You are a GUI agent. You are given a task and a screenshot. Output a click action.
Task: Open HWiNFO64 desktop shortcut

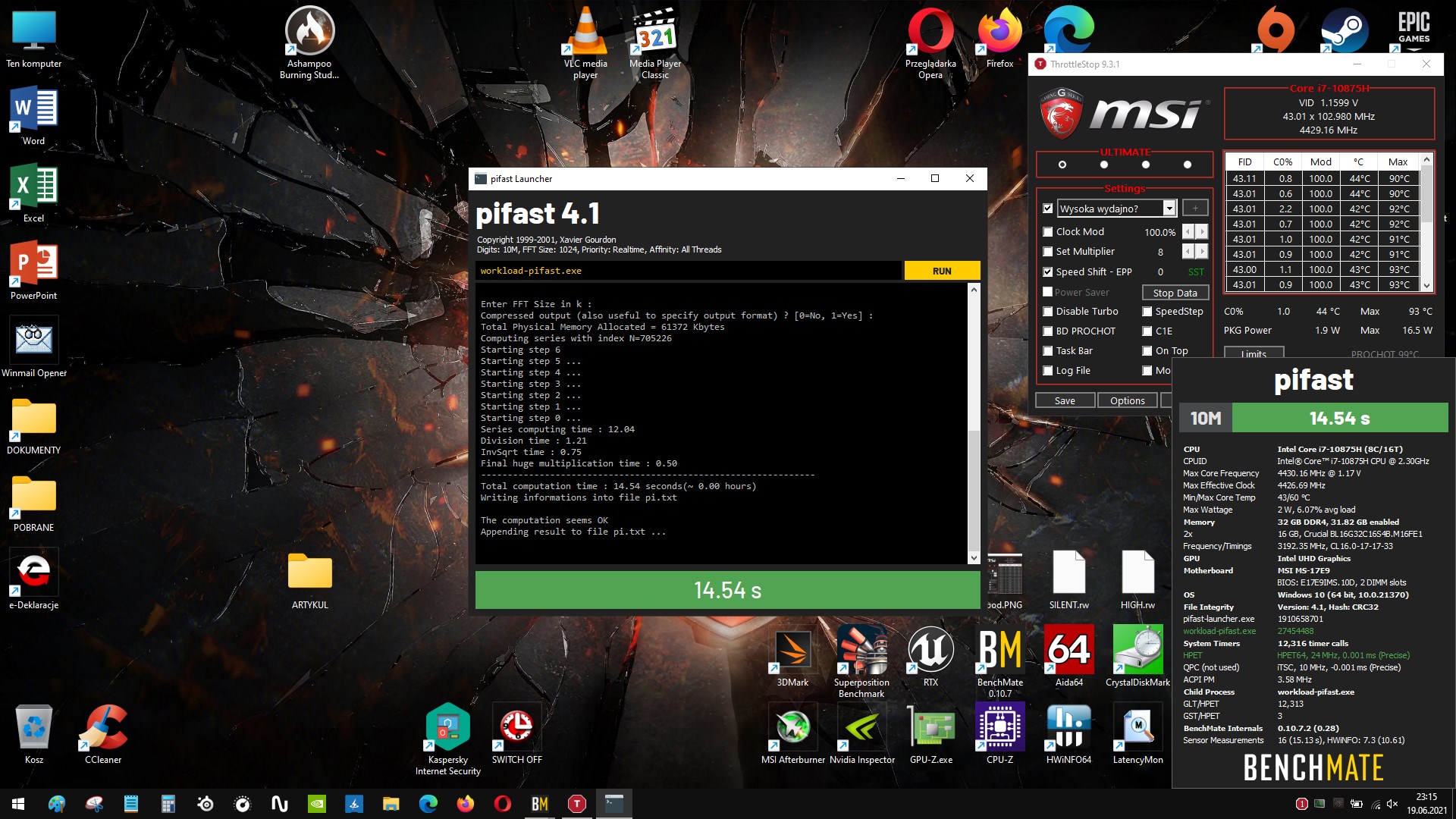[x=1068, y=733]
